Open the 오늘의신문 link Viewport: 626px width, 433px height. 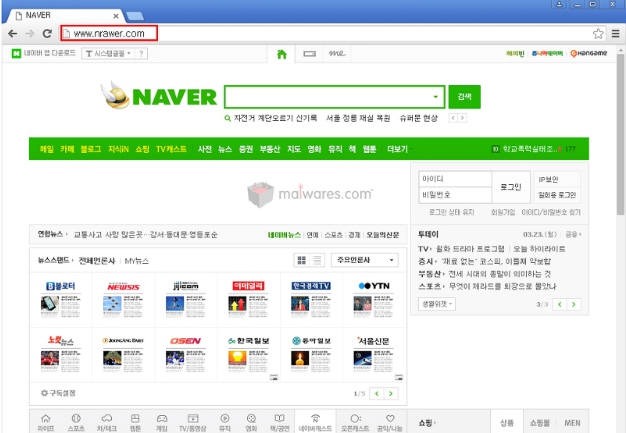coord(383,235)
